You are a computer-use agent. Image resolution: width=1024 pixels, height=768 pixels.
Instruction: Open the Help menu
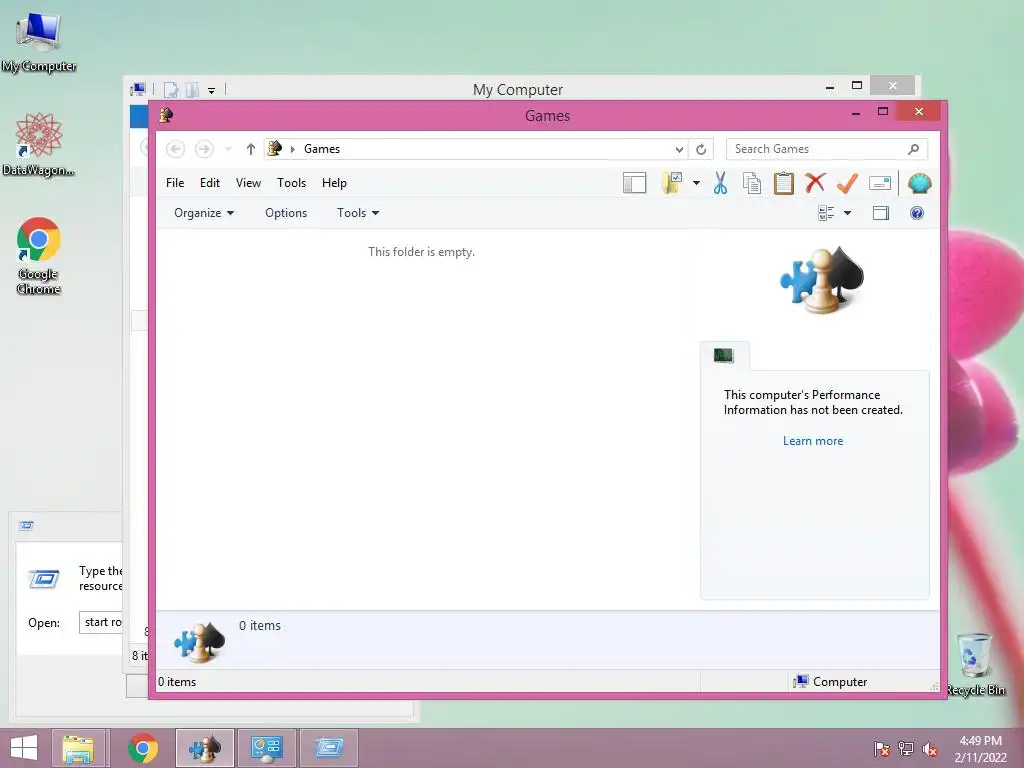(x=334, y=183)
